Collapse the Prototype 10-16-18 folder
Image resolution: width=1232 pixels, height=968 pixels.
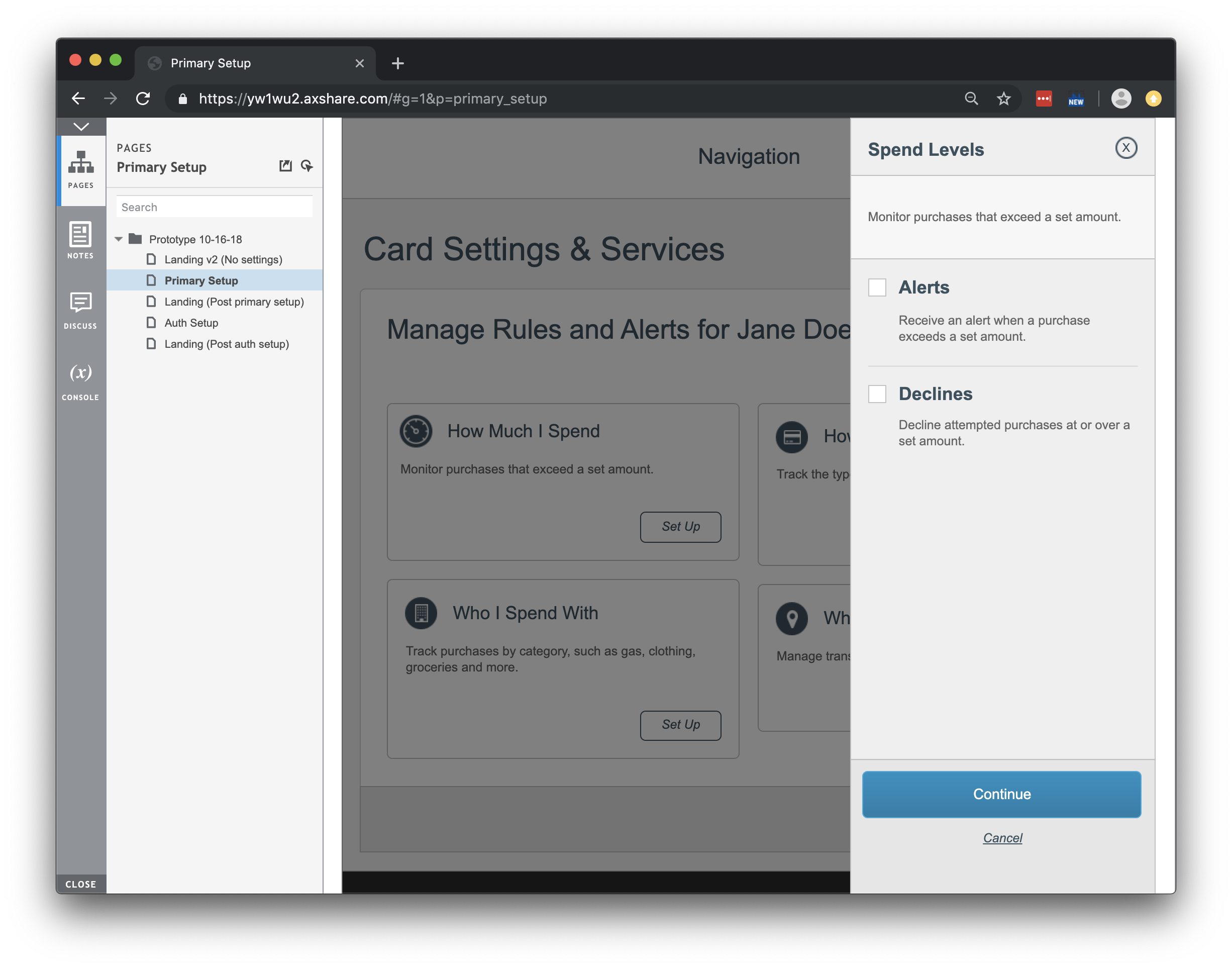point(119,239)
